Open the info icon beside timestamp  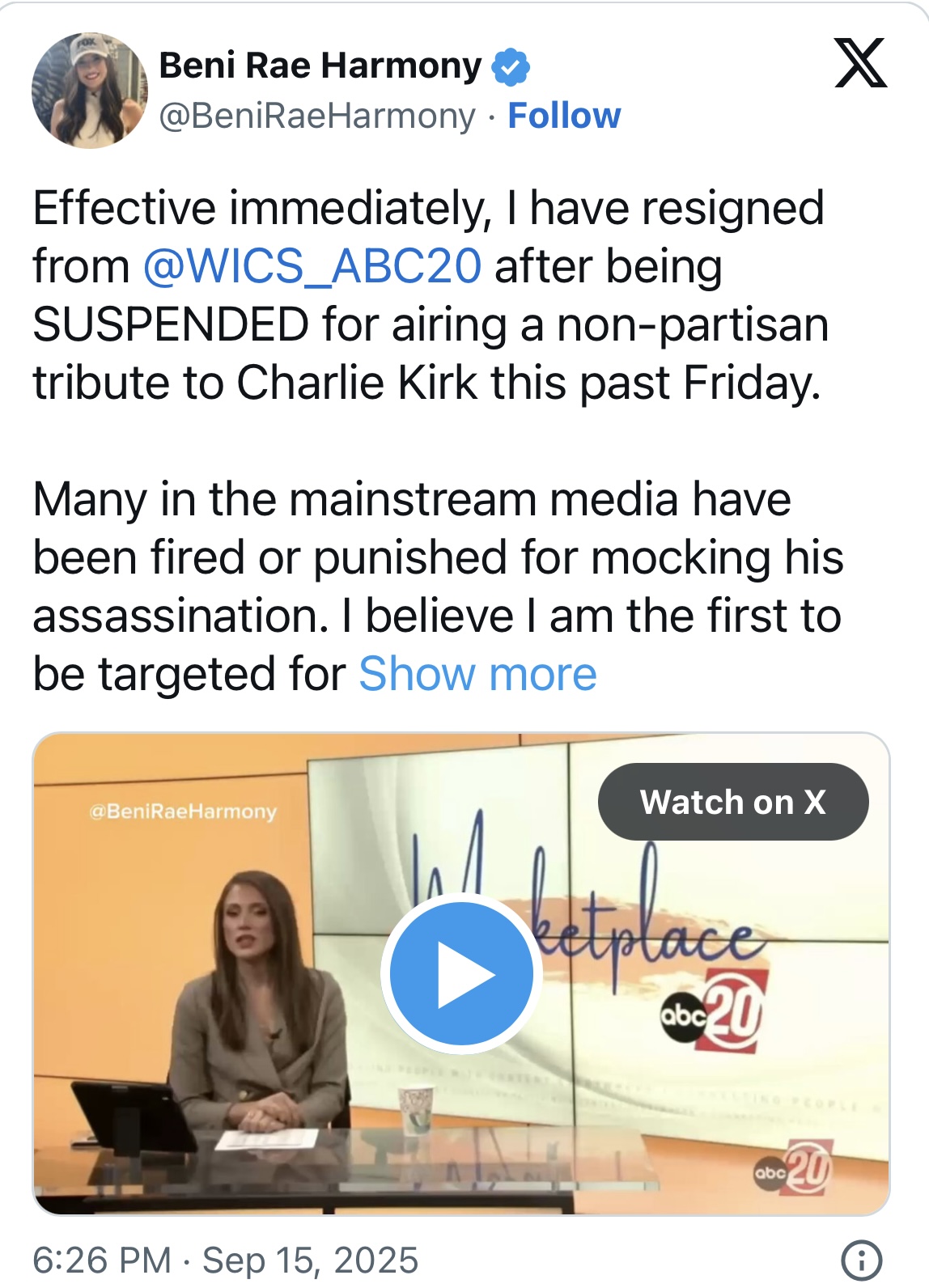pos(862,1259)
